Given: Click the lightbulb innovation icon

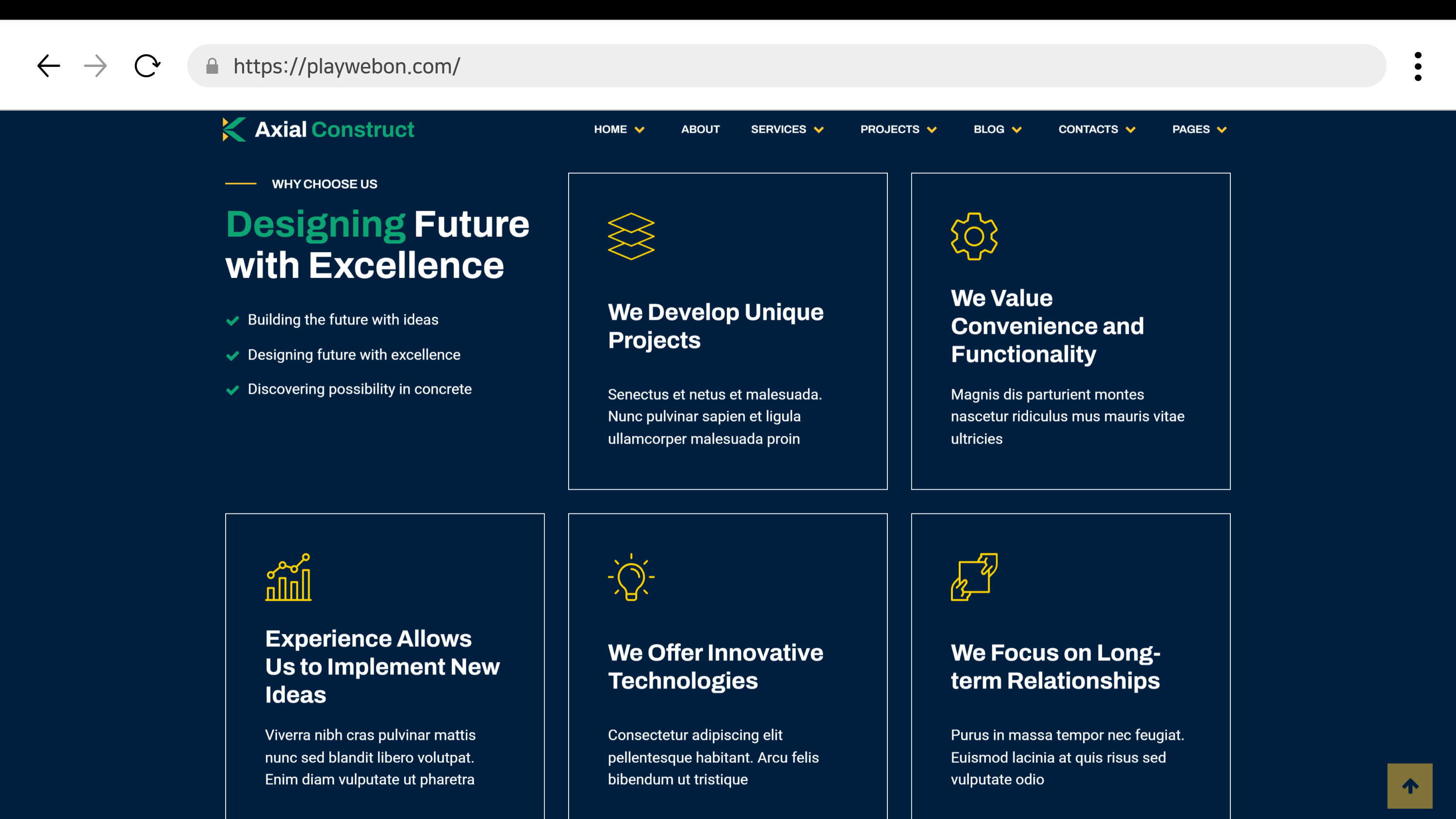Looking at the screenshot, I should (x=631, y=577).
